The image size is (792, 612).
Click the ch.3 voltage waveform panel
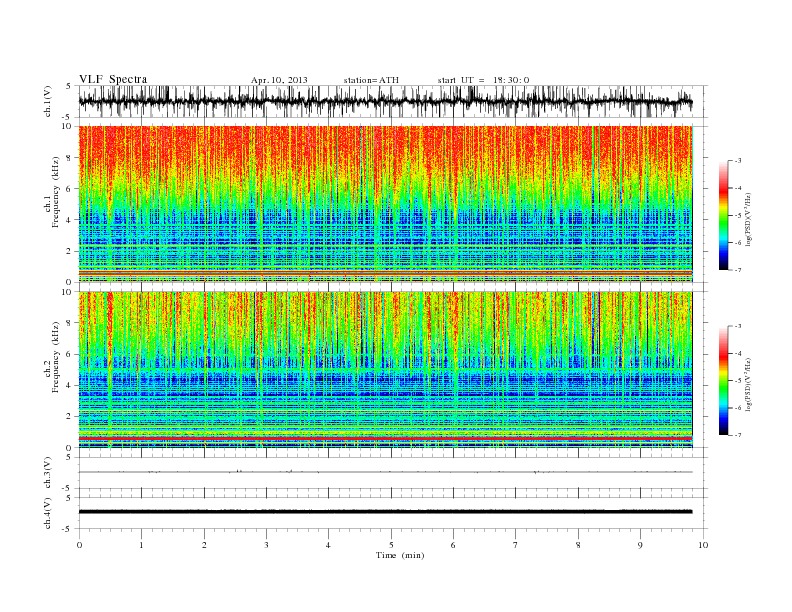393,473
